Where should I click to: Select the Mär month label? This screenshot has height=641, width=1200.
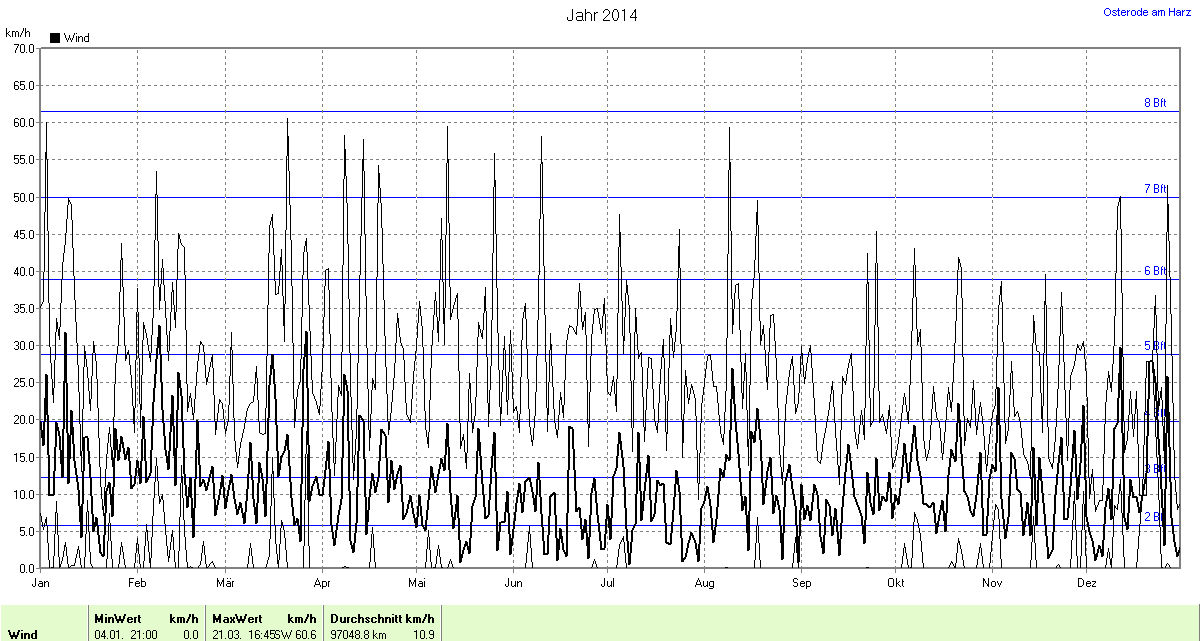click(225, 582)
